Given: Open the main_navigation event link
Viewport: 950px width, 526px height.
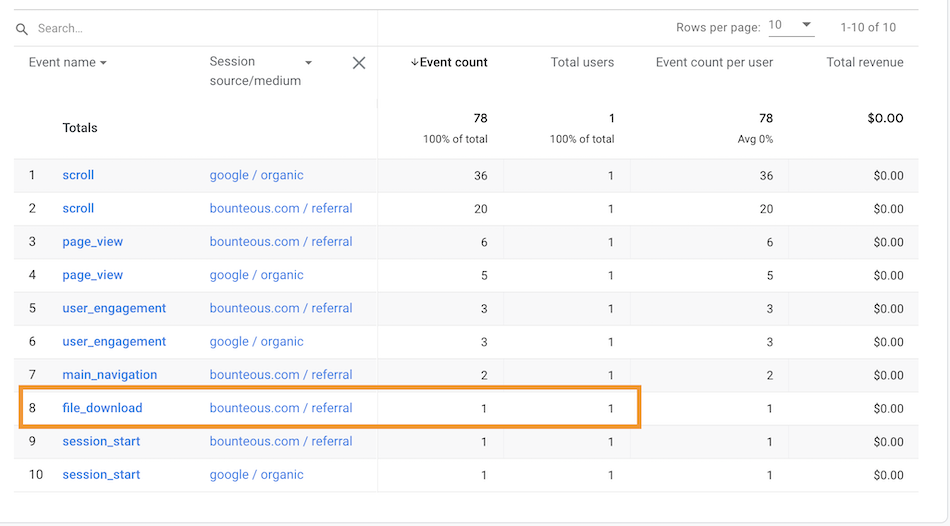Looking at the screenshot, I should (x=109, y=375).
